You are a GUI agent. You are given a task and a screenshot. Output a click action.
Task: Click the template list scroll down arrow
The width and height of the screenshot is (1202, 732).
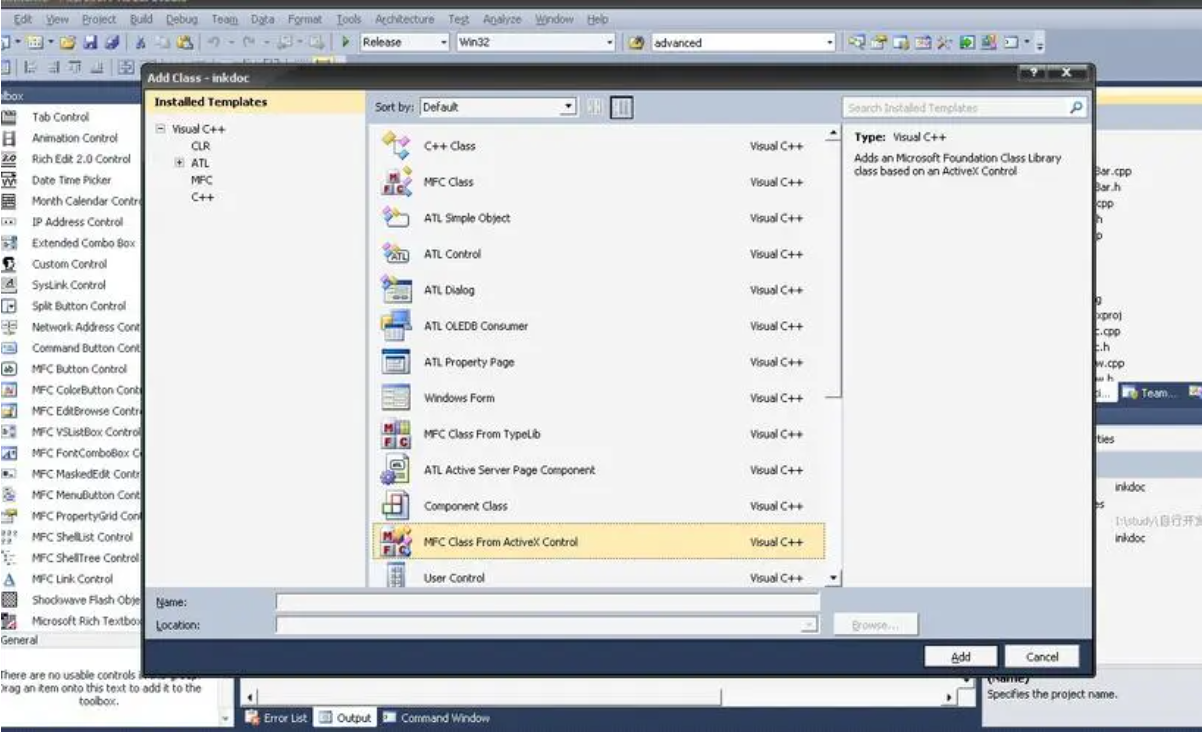[833, 578]
